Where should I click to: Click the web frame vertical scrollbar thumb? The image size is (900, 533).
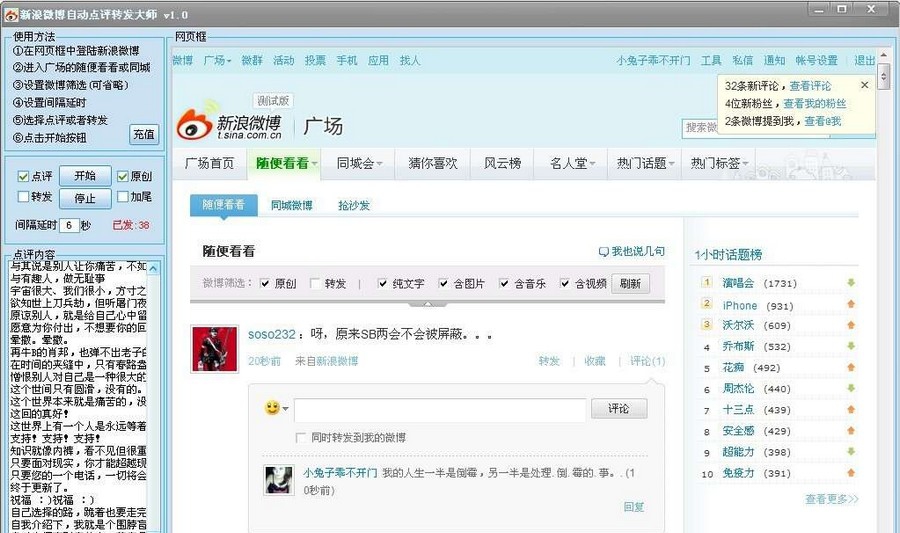883,76
